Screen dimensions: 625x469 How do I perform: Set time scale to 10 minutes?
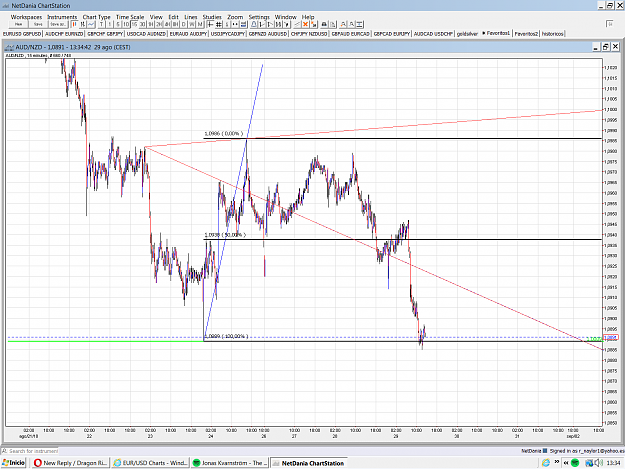coord(126,24)
